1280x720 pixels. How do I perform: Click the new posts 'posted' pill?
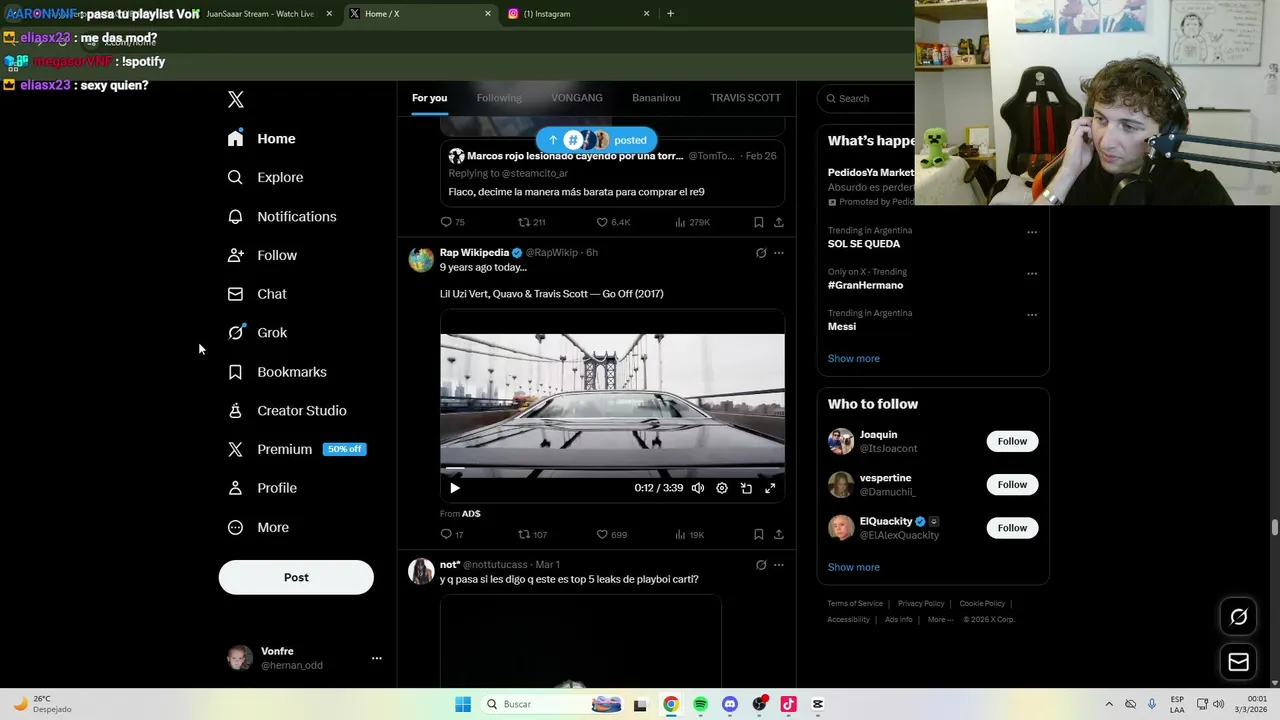[597, 140]
